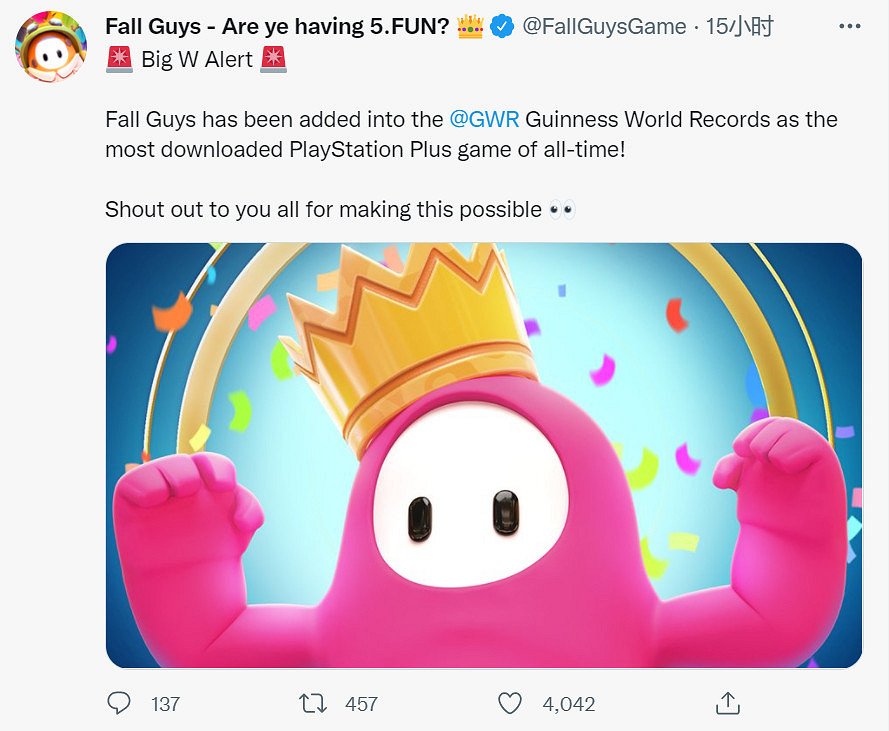Click the blue verified badge

point(502,27)
